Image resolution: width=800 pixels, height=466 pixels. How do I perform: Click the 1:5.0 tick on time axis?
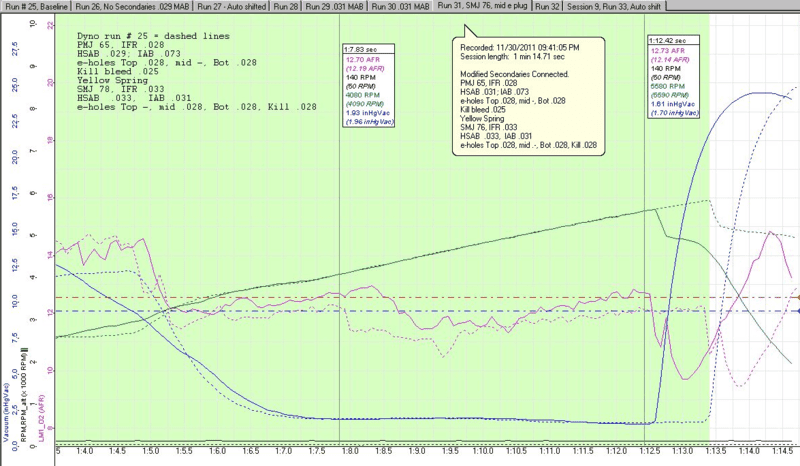coord(152,453)
